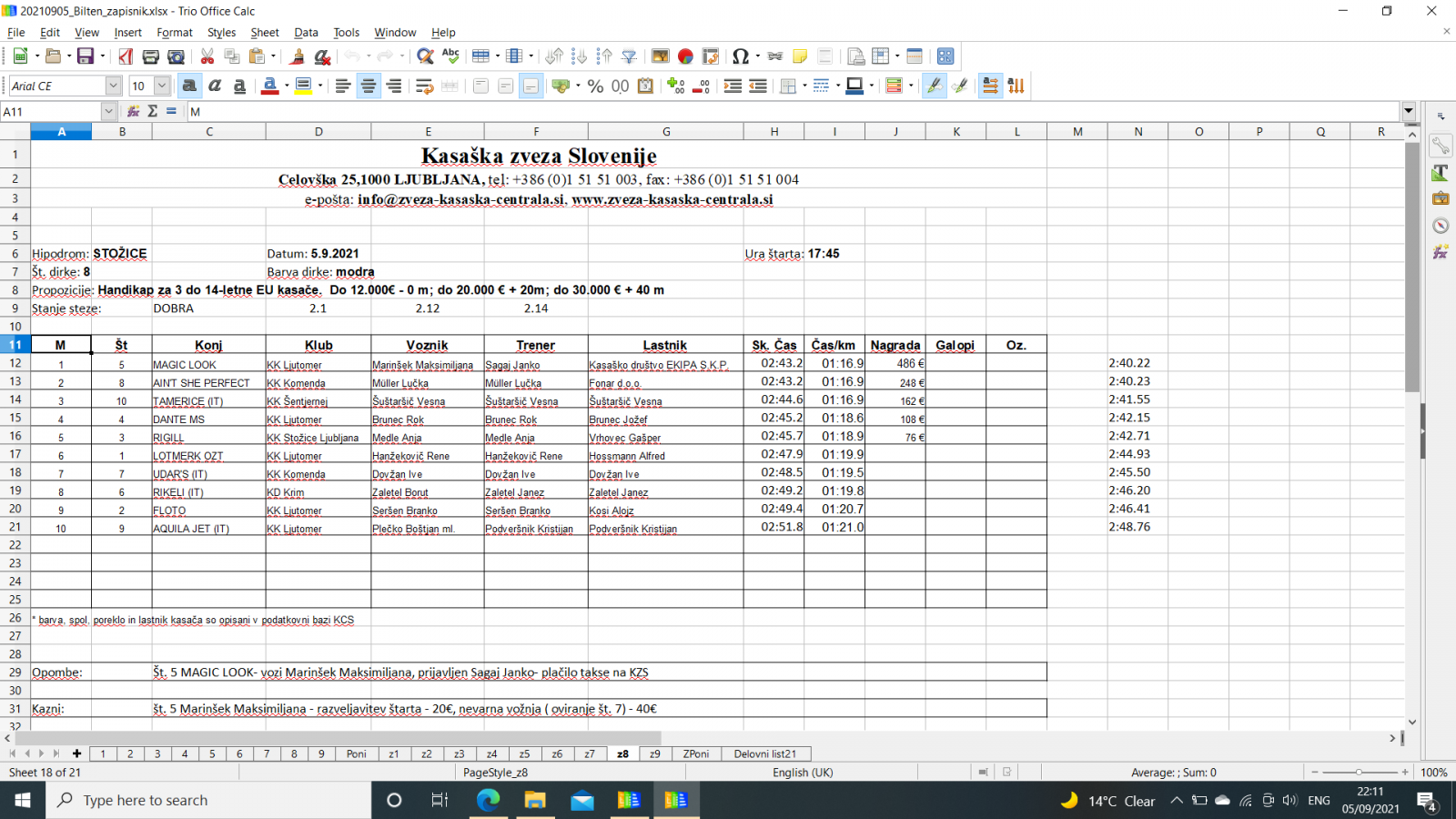The image size is (1456, 819).
Task: Toggle Center Horizontally alignment
Action: (x=369, y=86)
